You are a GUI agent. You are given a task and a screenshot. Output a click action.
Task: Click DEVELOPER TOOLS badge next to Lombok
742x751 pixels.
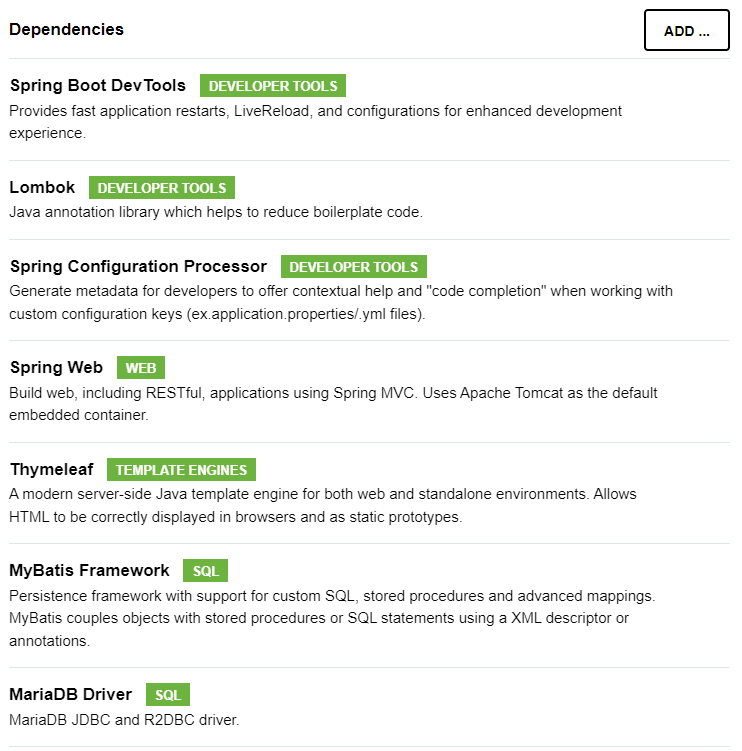[x=161, y=188]
